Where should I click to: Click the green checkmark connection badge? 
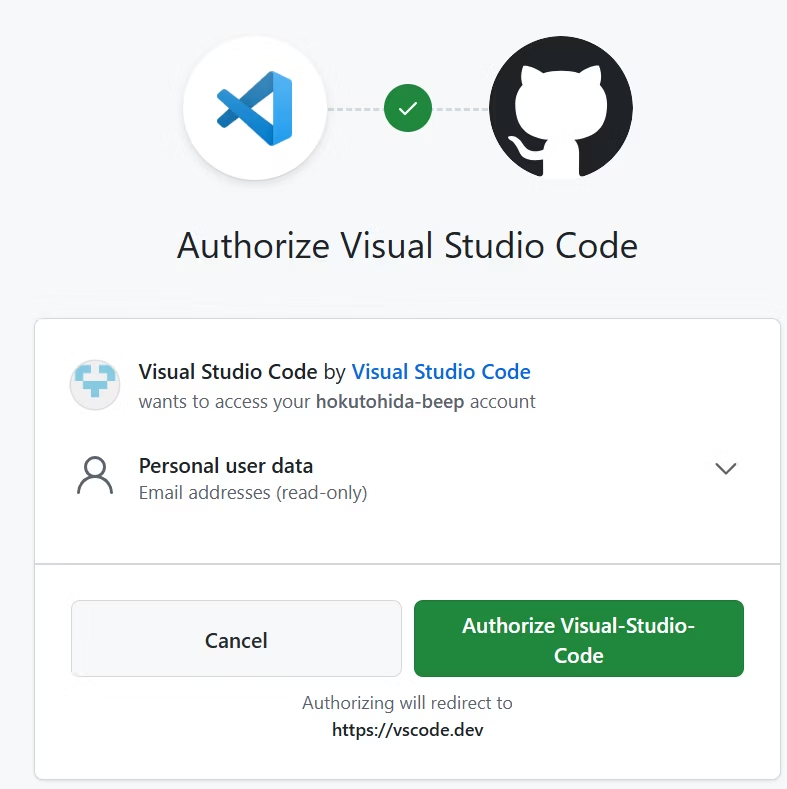[x=408, y=108]
